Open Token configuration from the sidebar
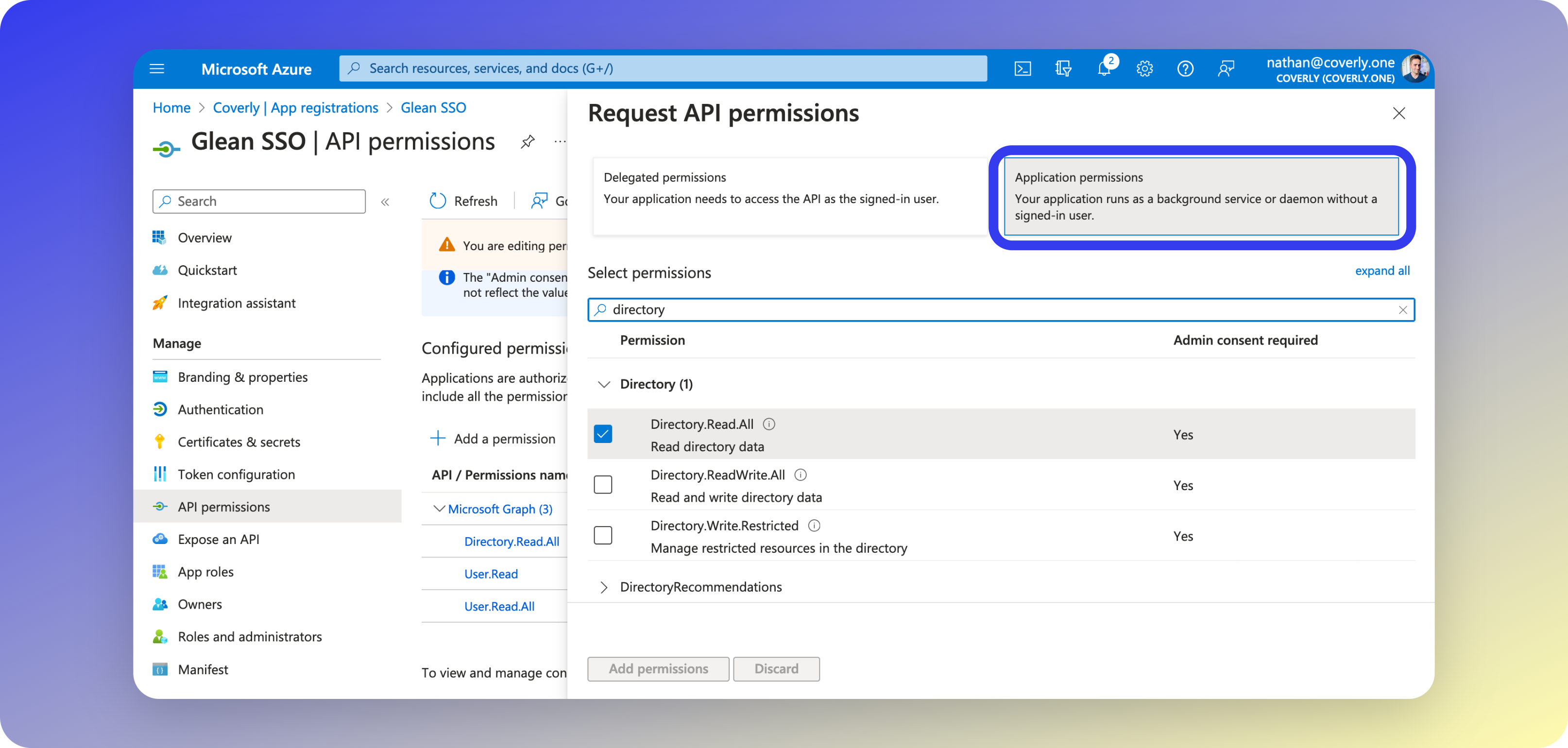This screenshot has height=748, width=1568. click(236, 474)
